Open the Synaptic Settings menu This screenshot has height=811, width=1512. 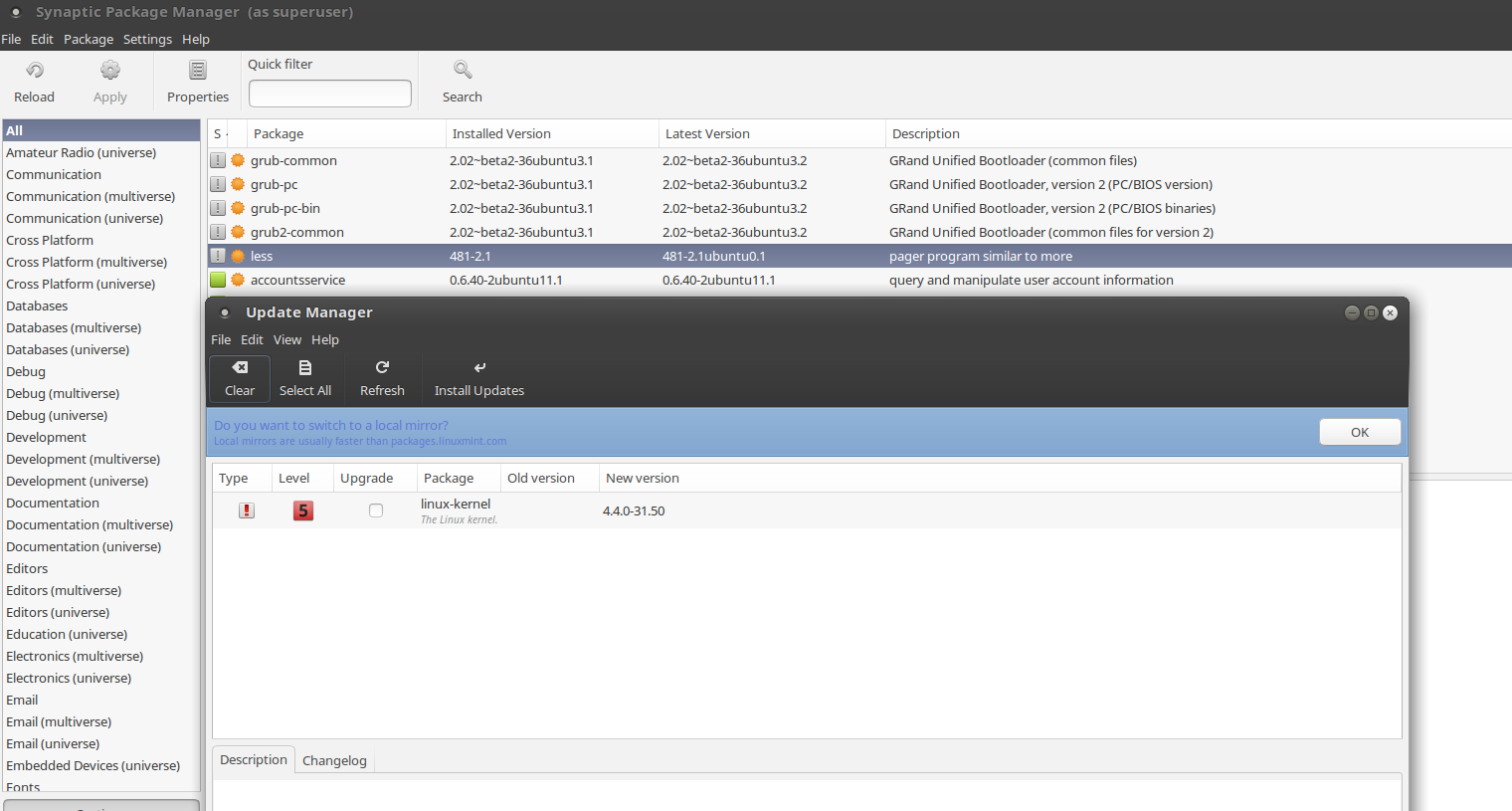tap(147, 39)
